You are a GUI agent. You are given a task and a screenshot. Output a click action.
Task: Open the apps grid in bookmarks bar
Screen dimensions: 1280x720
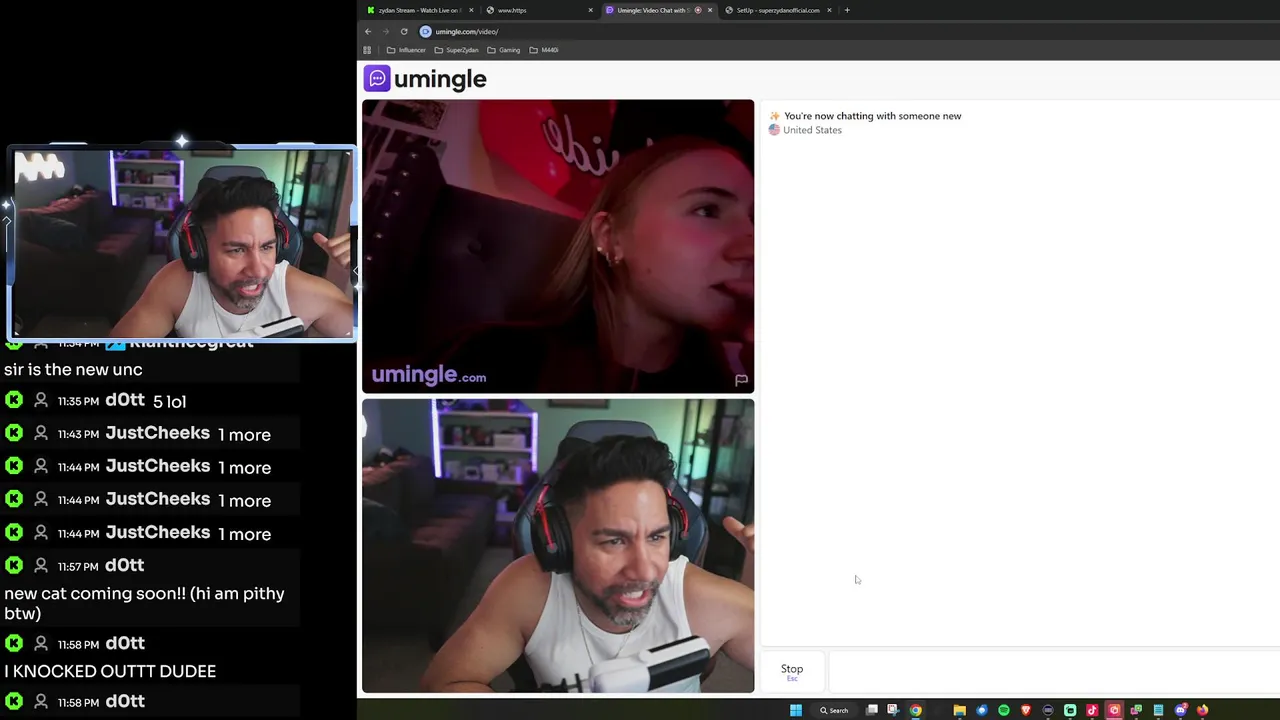[x=367, y=50]
